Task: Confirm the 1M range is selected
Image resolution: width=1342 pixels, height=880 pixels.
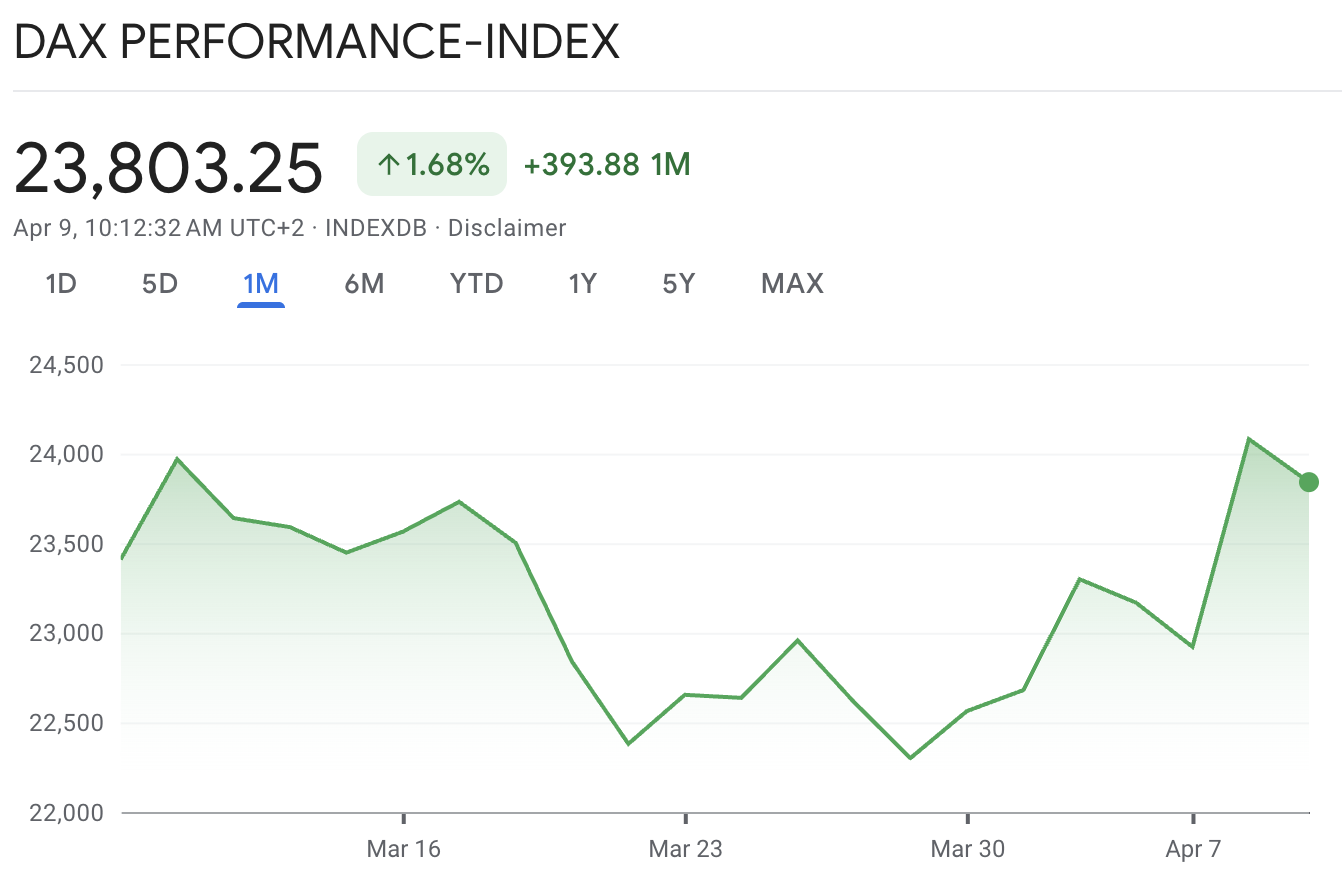Action: 261,284
